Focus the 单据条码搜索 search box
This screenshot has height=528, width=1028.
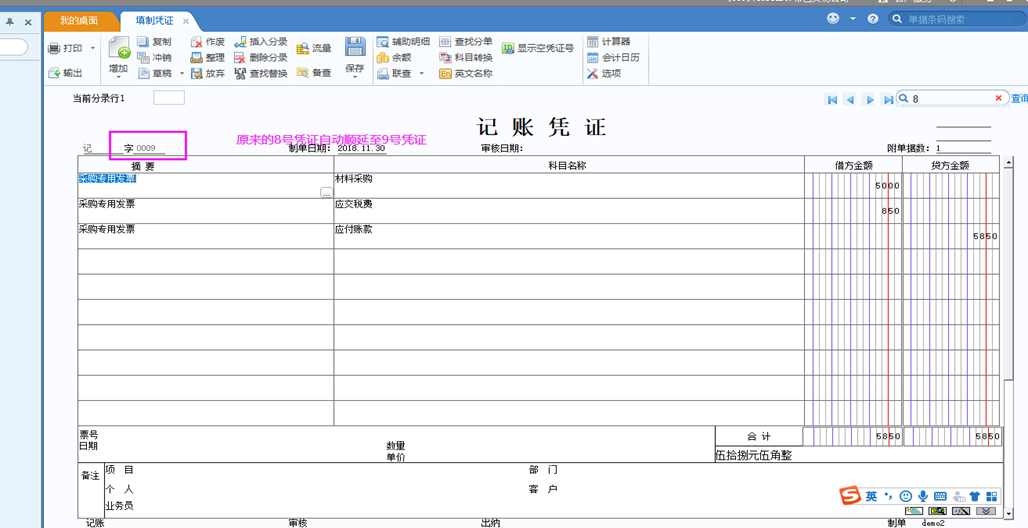tap(955, 20)
